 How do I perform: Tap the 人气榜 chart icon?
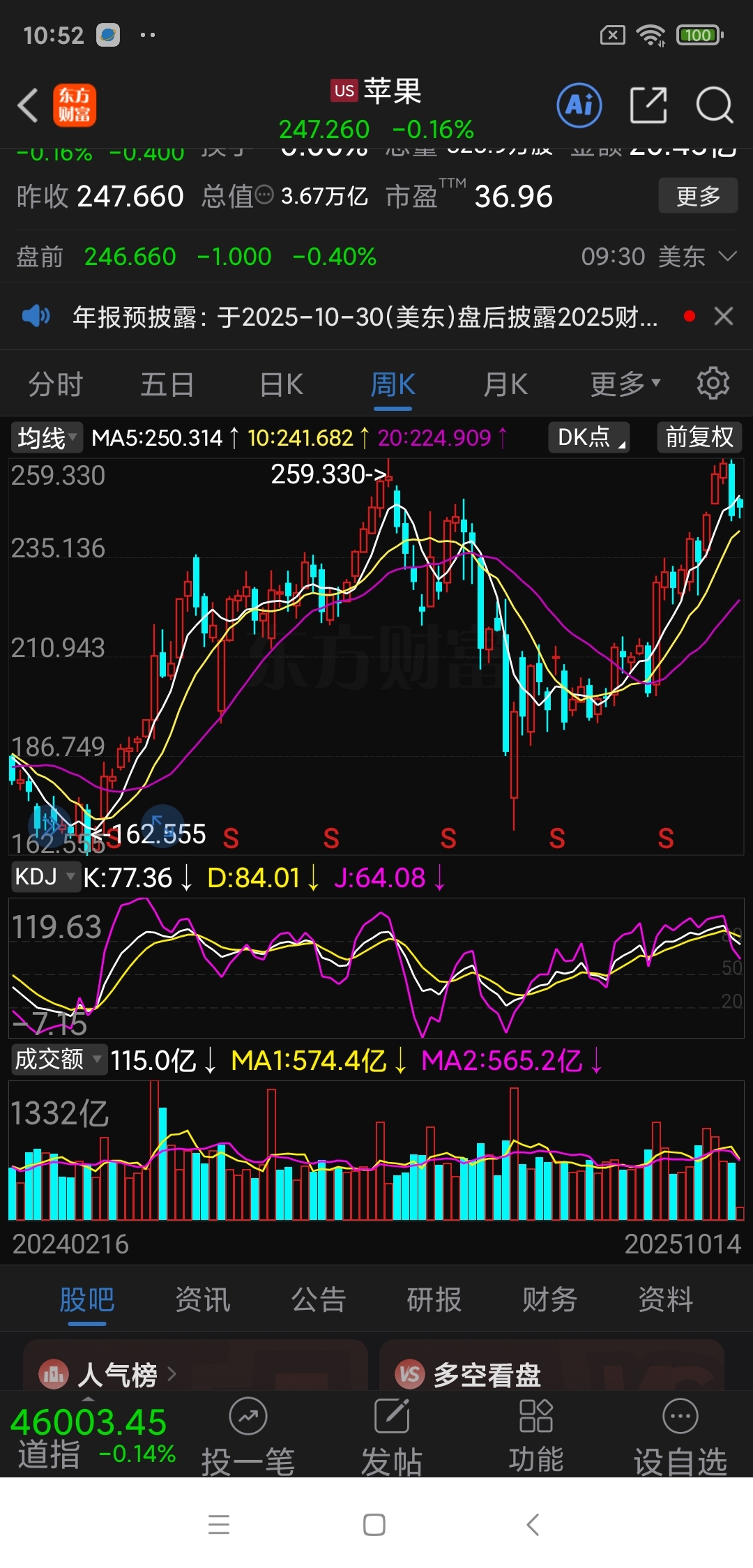click(x=54, y=1375)
